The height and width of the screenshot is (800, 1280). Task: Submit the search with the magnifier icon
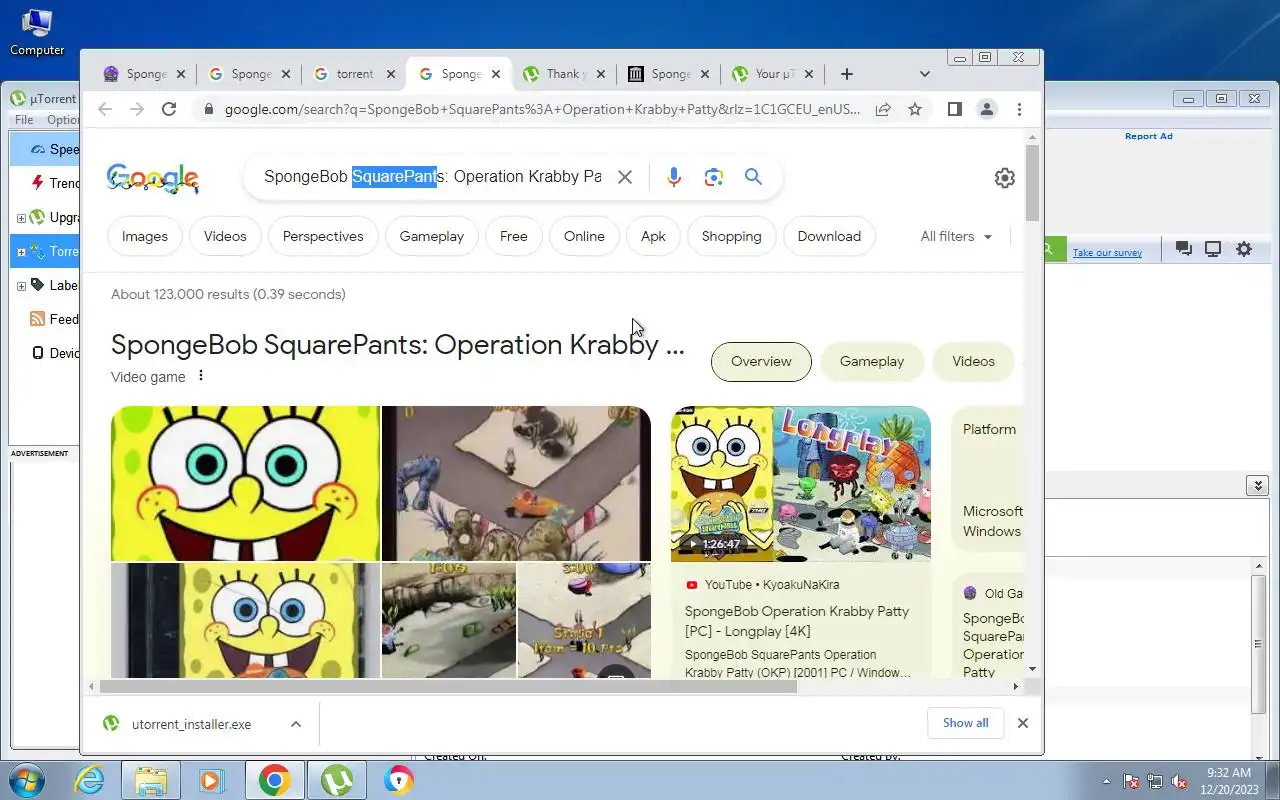tap(753, 177)
